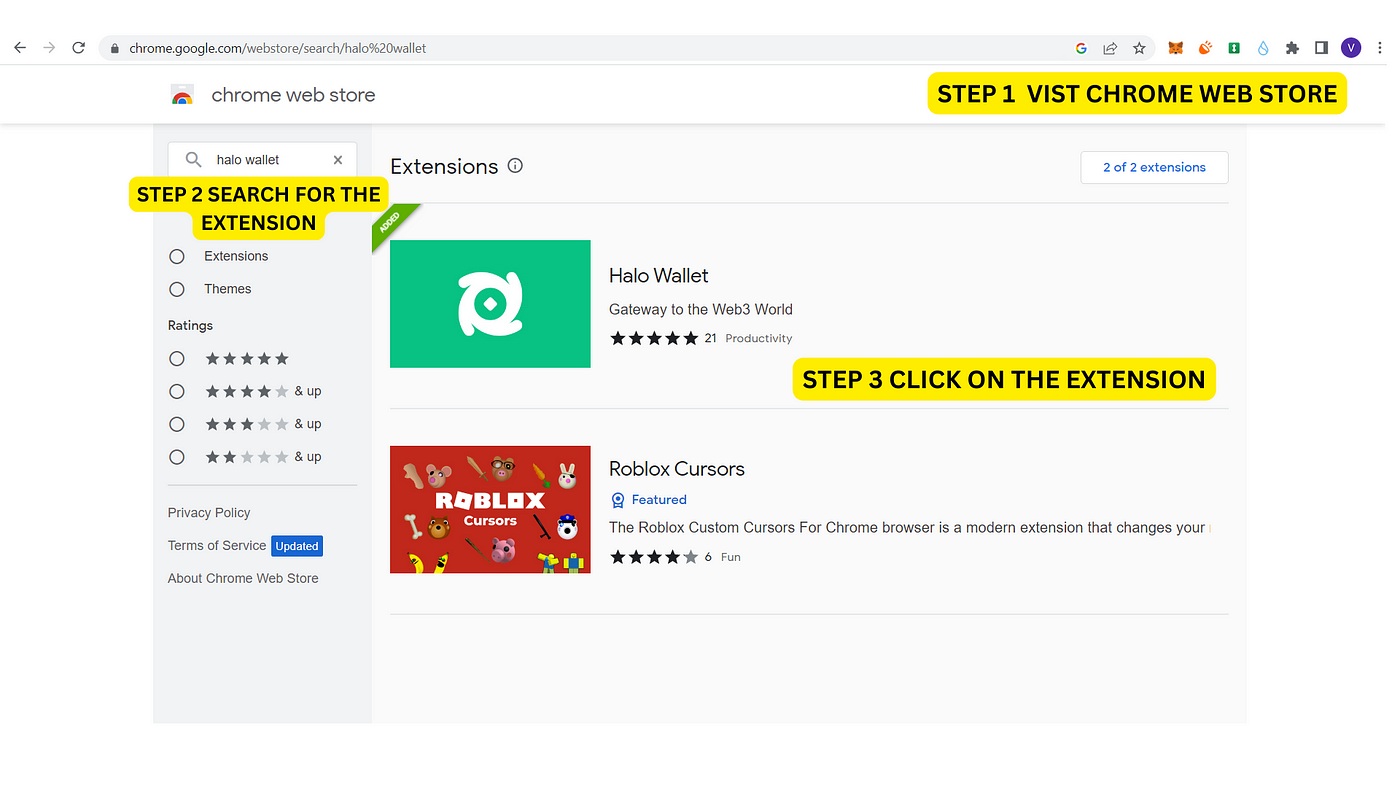Open the Halo Wallet extension title
This screenshot has width=1400, height=788.
coord(658,276)
